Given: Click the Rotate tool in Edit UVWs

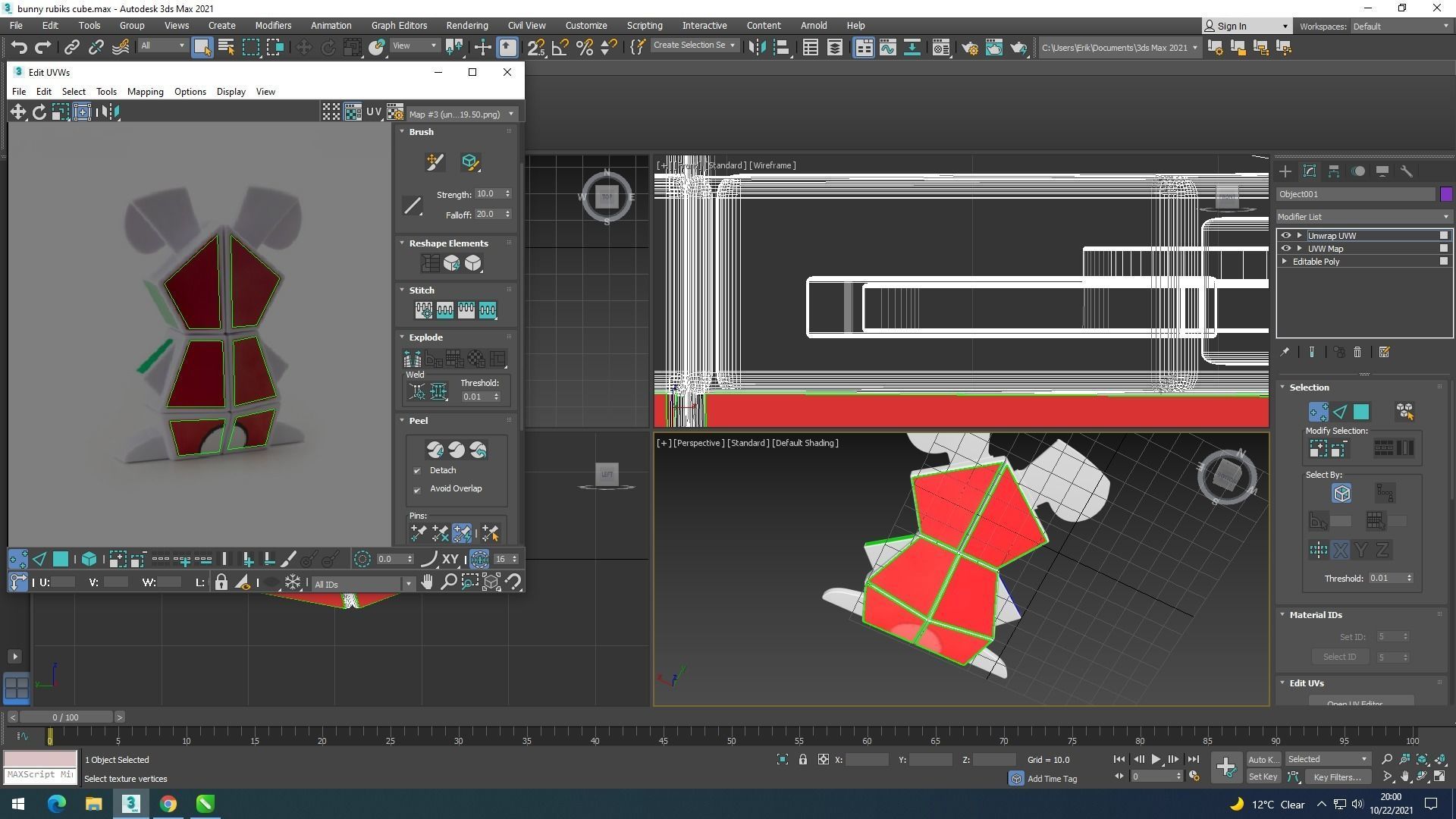Looking at the screenshot, I should tap(39, 112).
